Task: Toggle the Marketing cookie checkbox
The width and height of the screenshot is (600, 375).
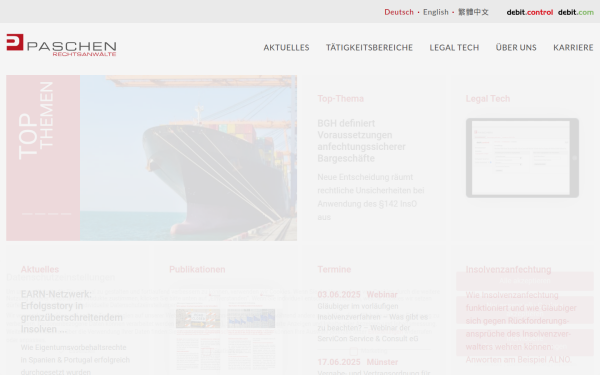Action: [x=354, y=351]
